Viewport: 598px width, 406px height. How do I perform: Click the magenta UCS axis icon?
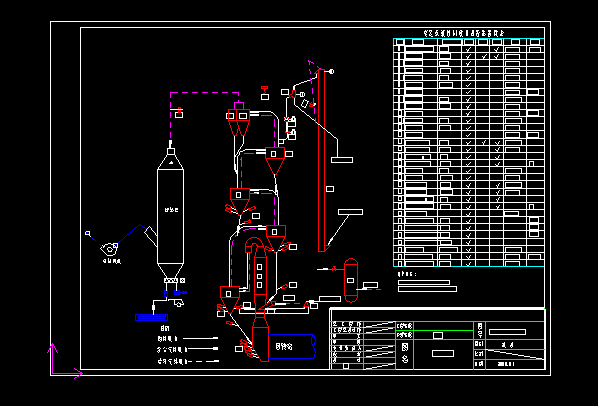click(64, 361)
